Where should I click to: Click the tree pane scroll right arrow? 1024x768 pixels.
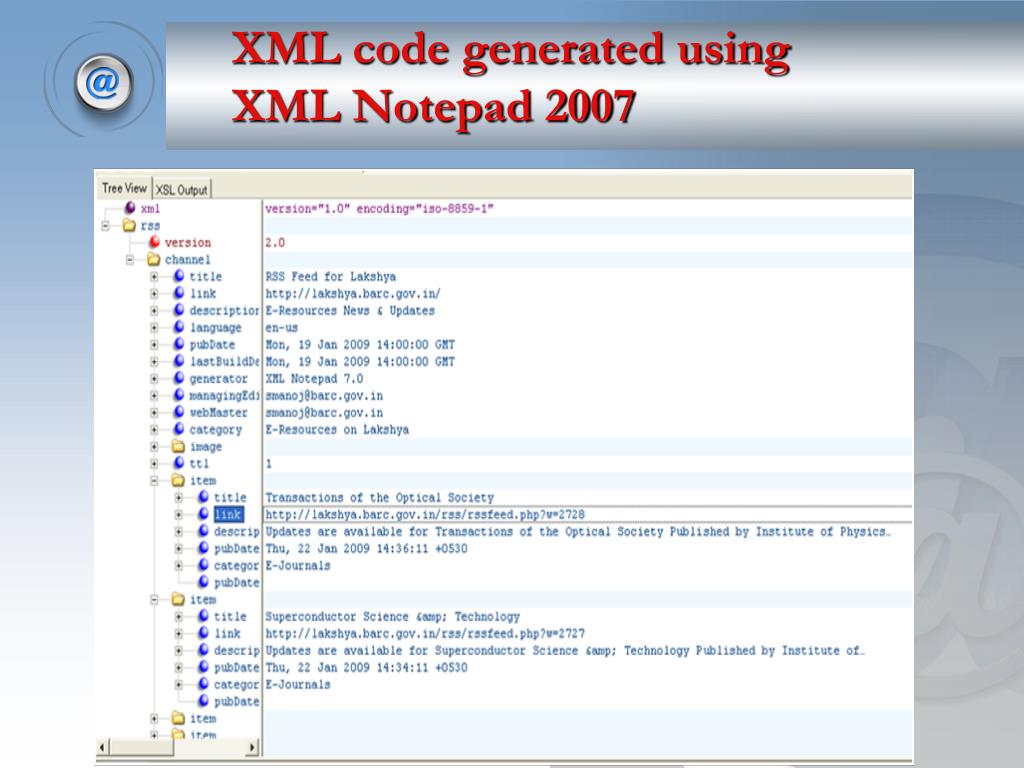[253, 746]
